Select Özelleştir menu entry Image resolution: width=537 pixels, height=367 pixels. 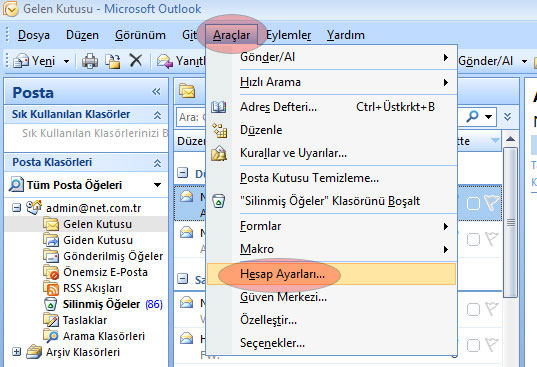coord(331,320)
